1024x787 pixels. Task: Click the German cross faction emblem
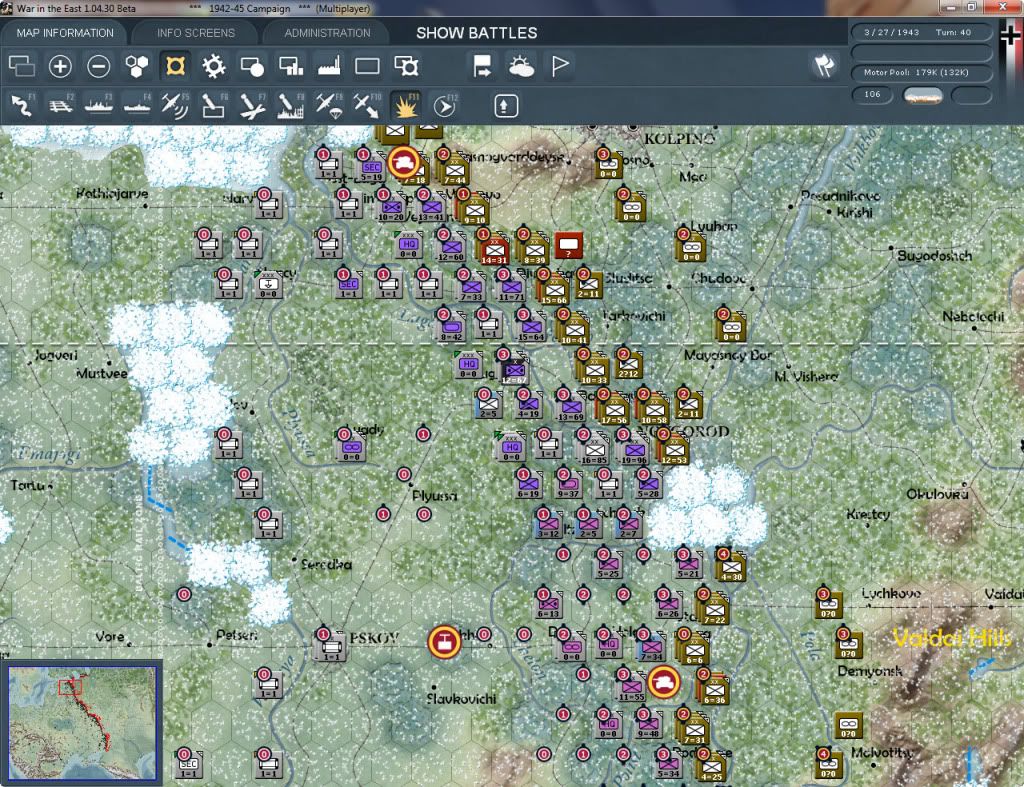pos(1011,36)
